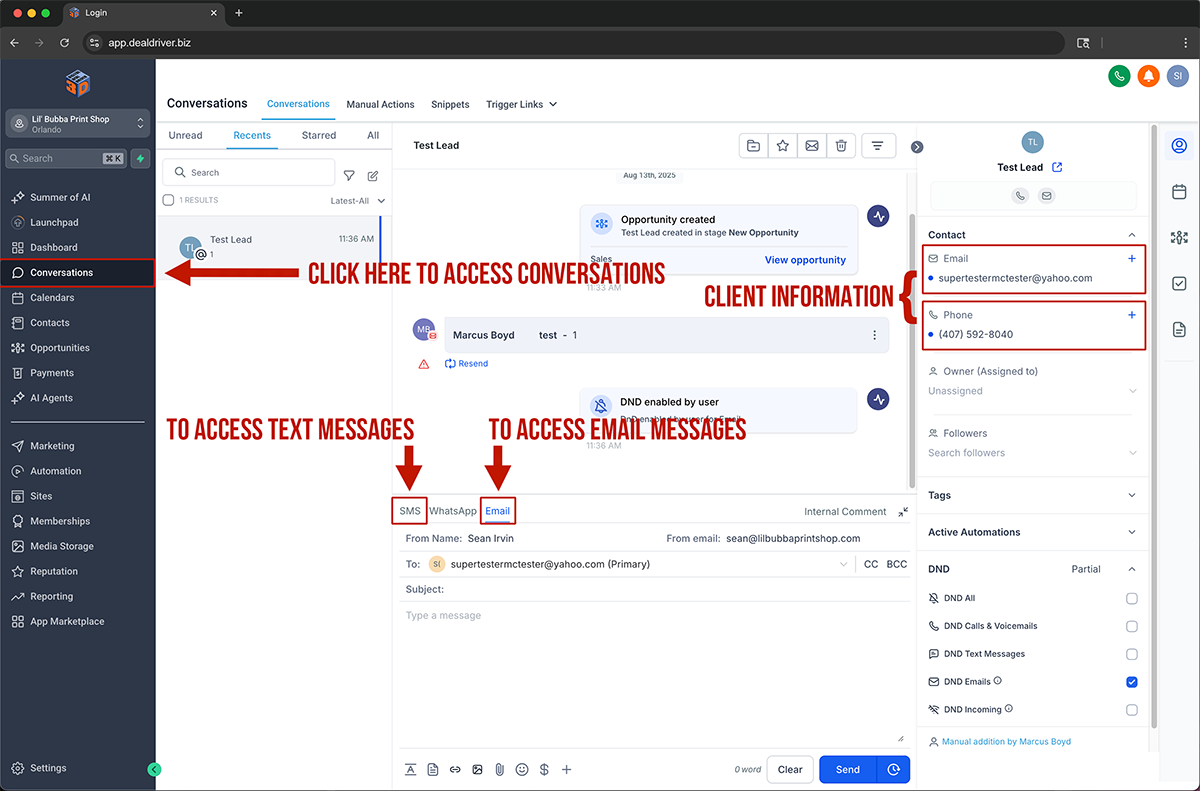Mark conversation unread with envelope icon
Viewport: 1200px width, 791px height.
coord(812,146)
